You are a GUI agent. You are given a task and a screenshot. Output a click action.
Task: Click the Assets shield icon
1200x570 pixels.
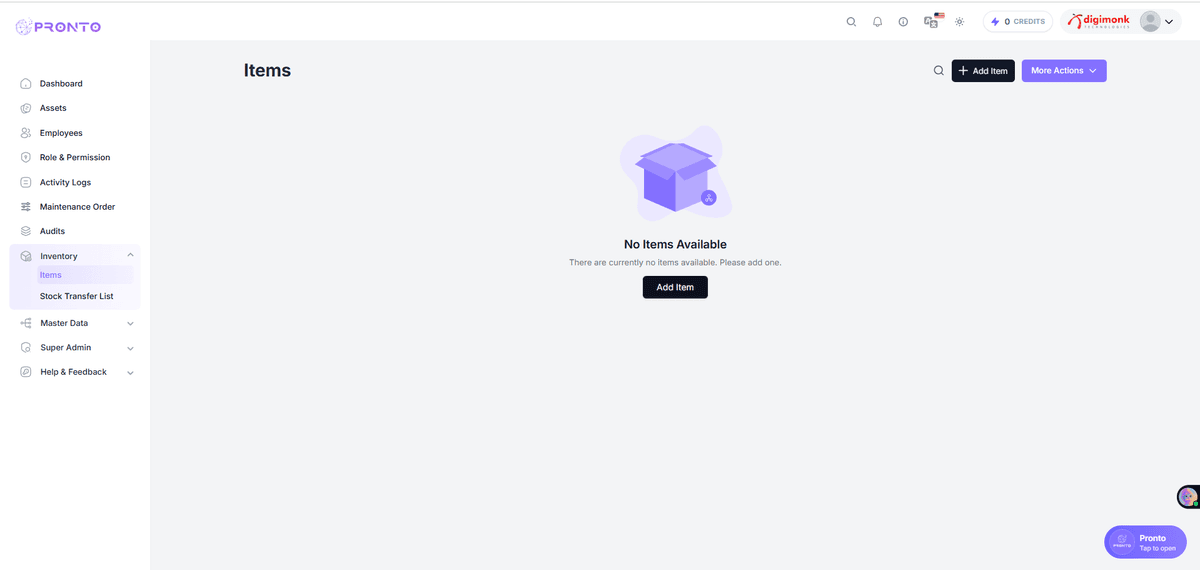[26, 108]
